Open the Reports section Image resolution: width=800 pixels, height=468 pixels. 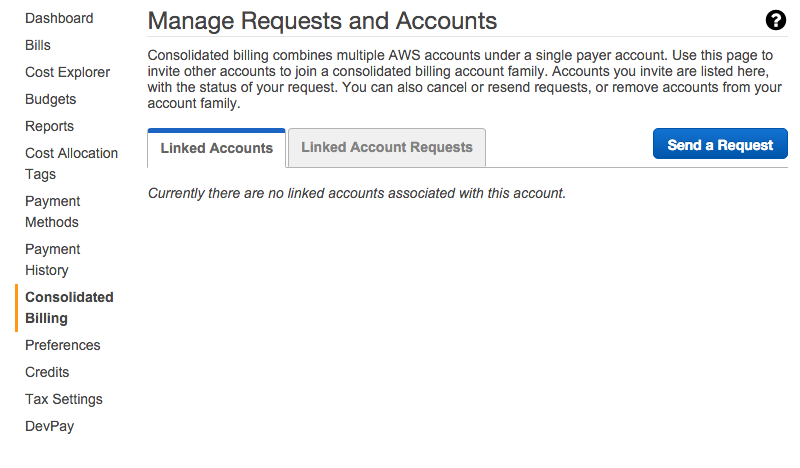tap(49, 127)
